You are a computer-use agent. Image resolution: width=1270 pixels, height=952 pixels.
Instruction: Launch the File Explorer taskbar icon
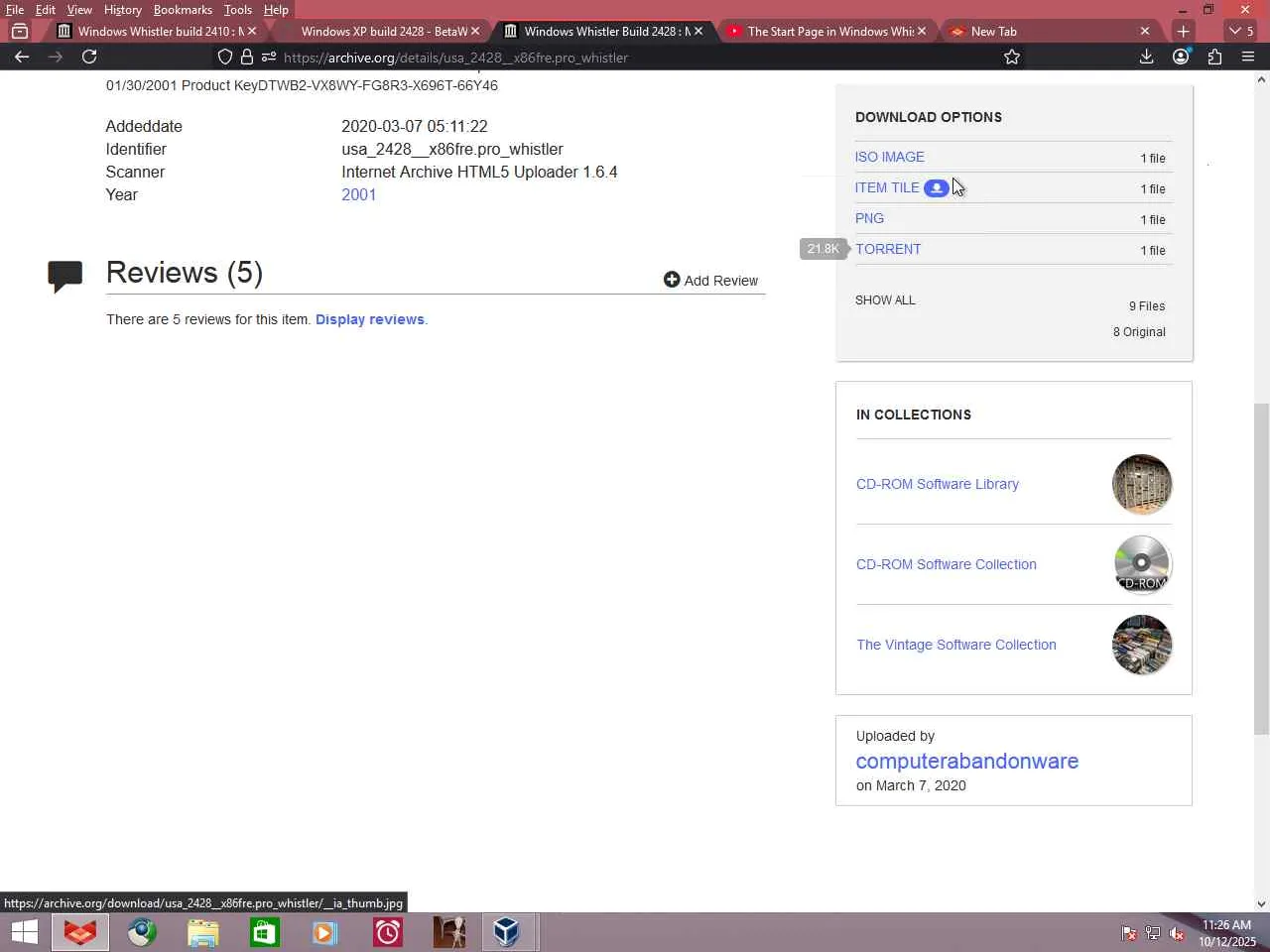tap(202, 932)
